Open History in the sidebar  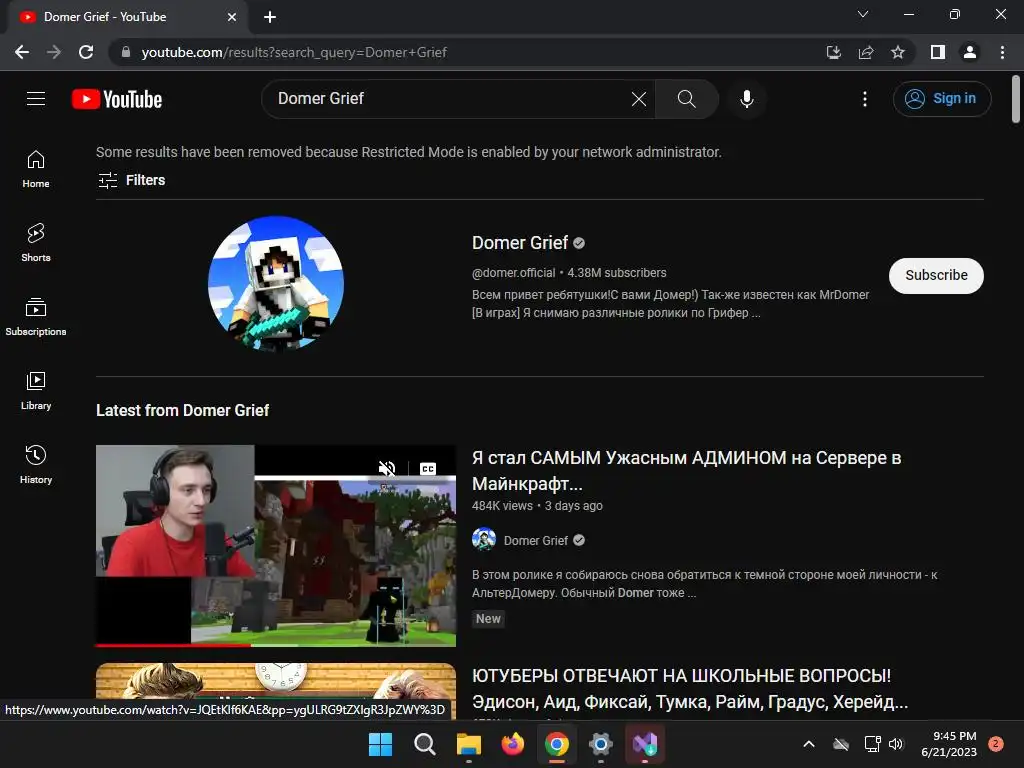click(x=36, y=464)
